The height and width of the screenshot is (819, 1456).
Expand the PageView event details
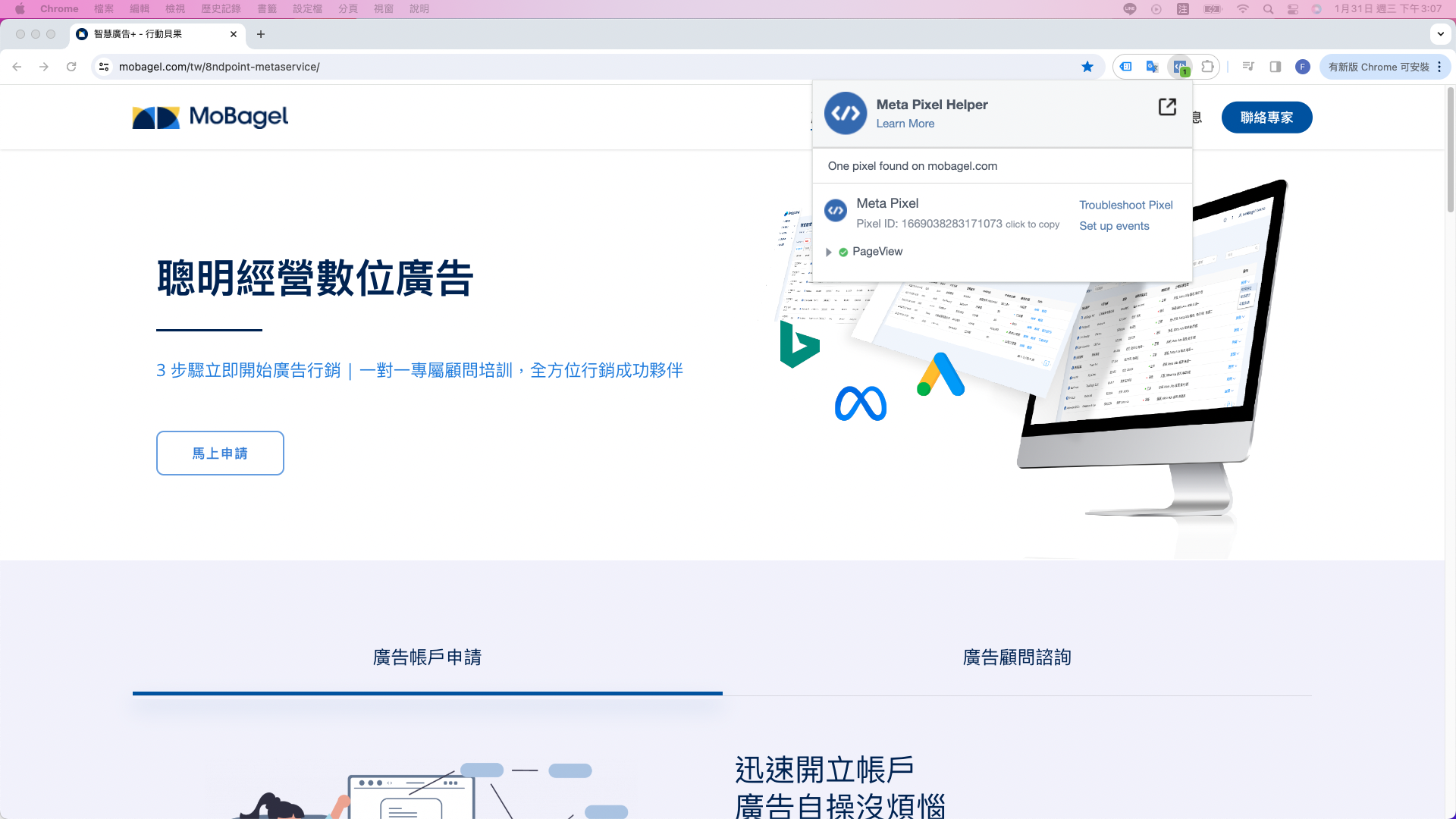pyautogui.click(x=829, y=253)
